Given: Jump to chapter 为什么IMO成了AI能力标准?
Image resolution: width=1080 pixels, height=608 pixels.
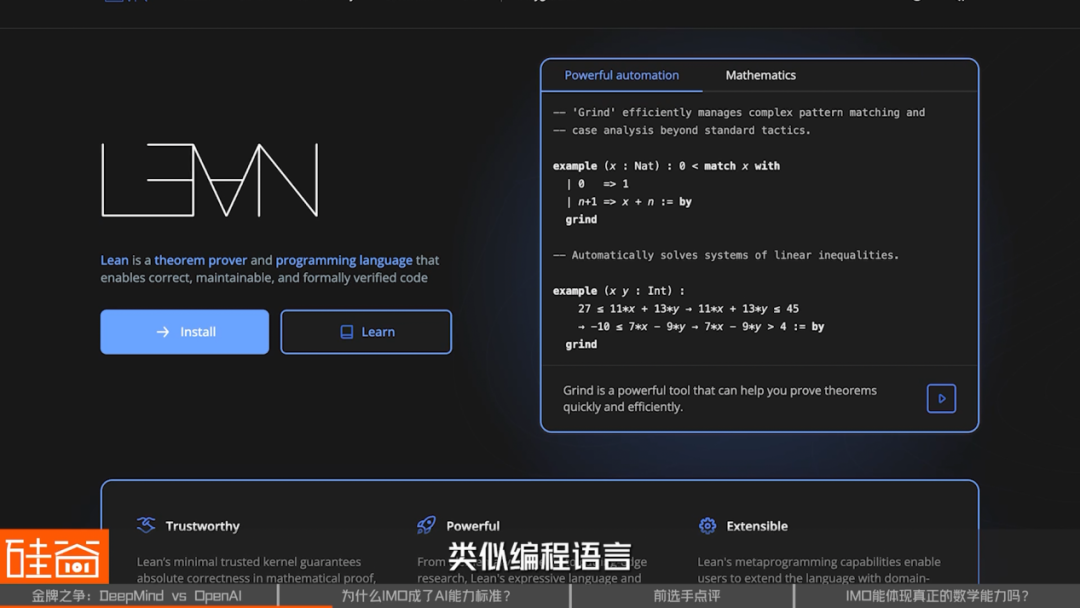Looking at the screenshot, I should coord(425,596).
